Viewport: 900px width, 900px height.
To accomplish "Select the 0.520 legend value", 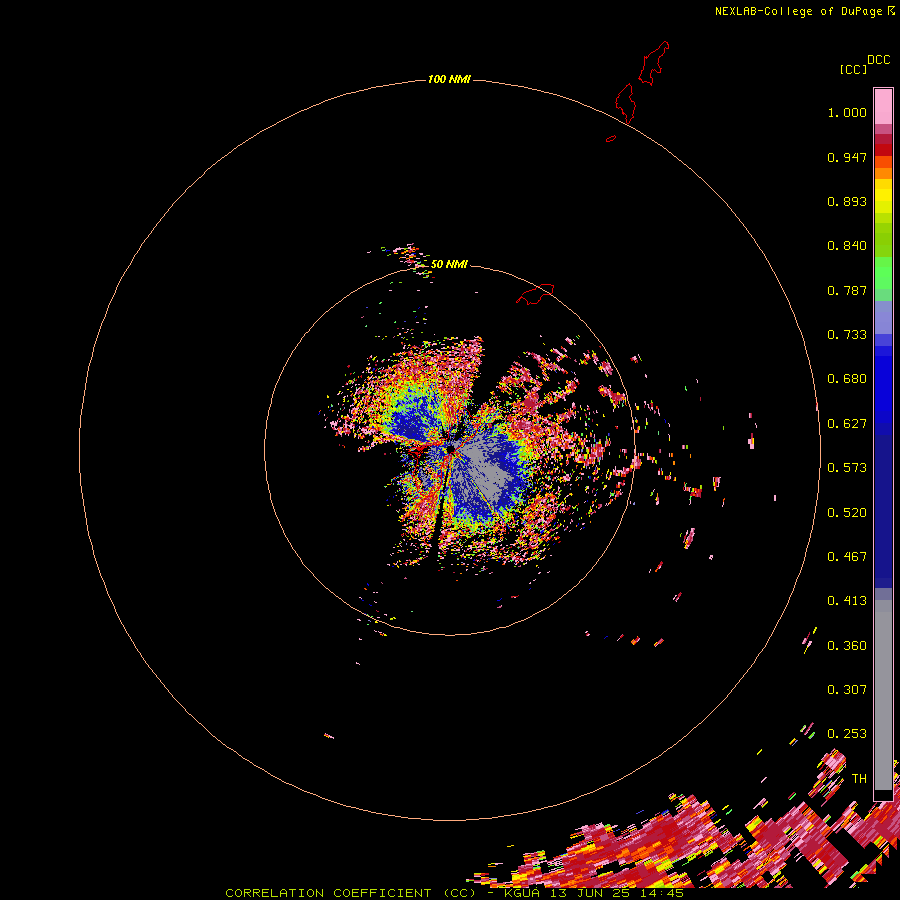I will [x=847, y=513].
